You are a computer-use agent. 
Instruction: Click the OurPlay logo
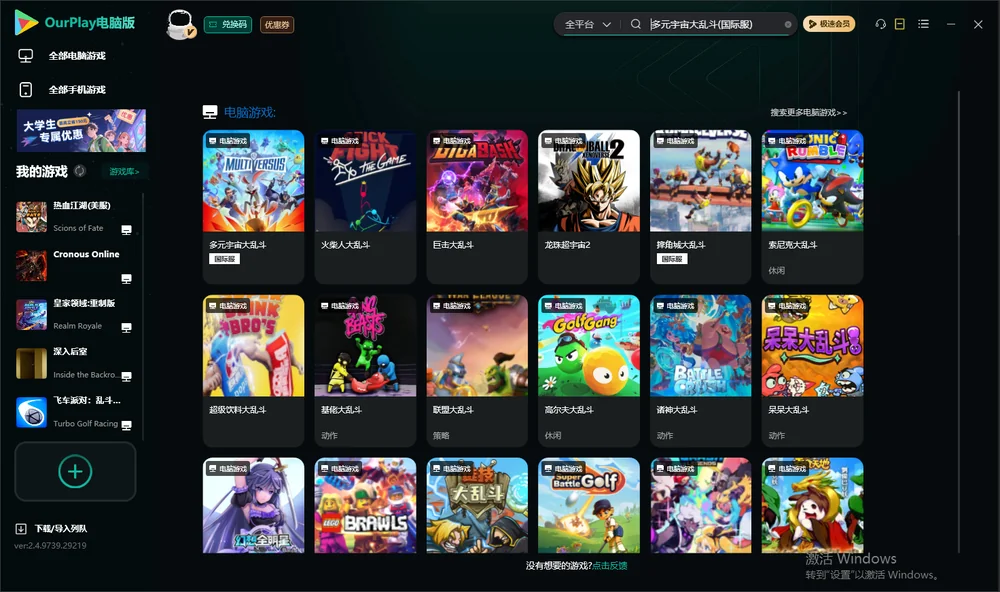pos(75,23)
